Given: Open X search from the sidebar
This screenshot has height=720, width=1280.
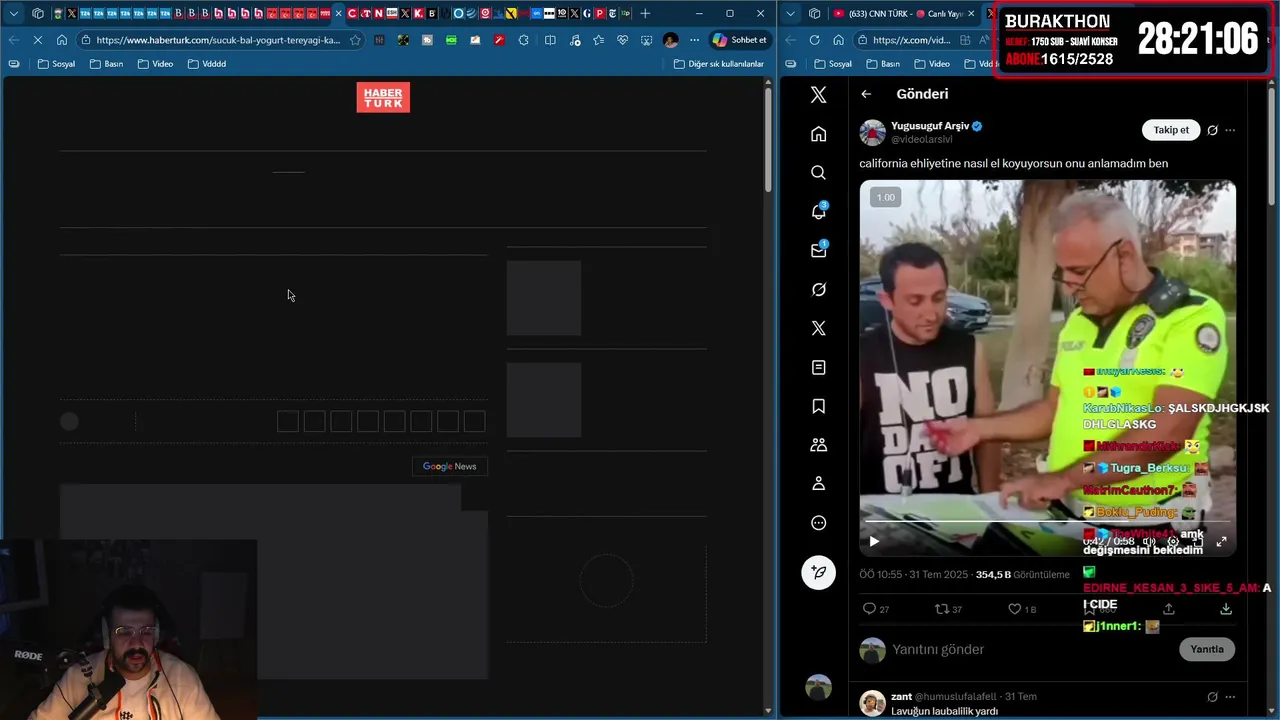Looking at the screenshot, I should 818,173.
